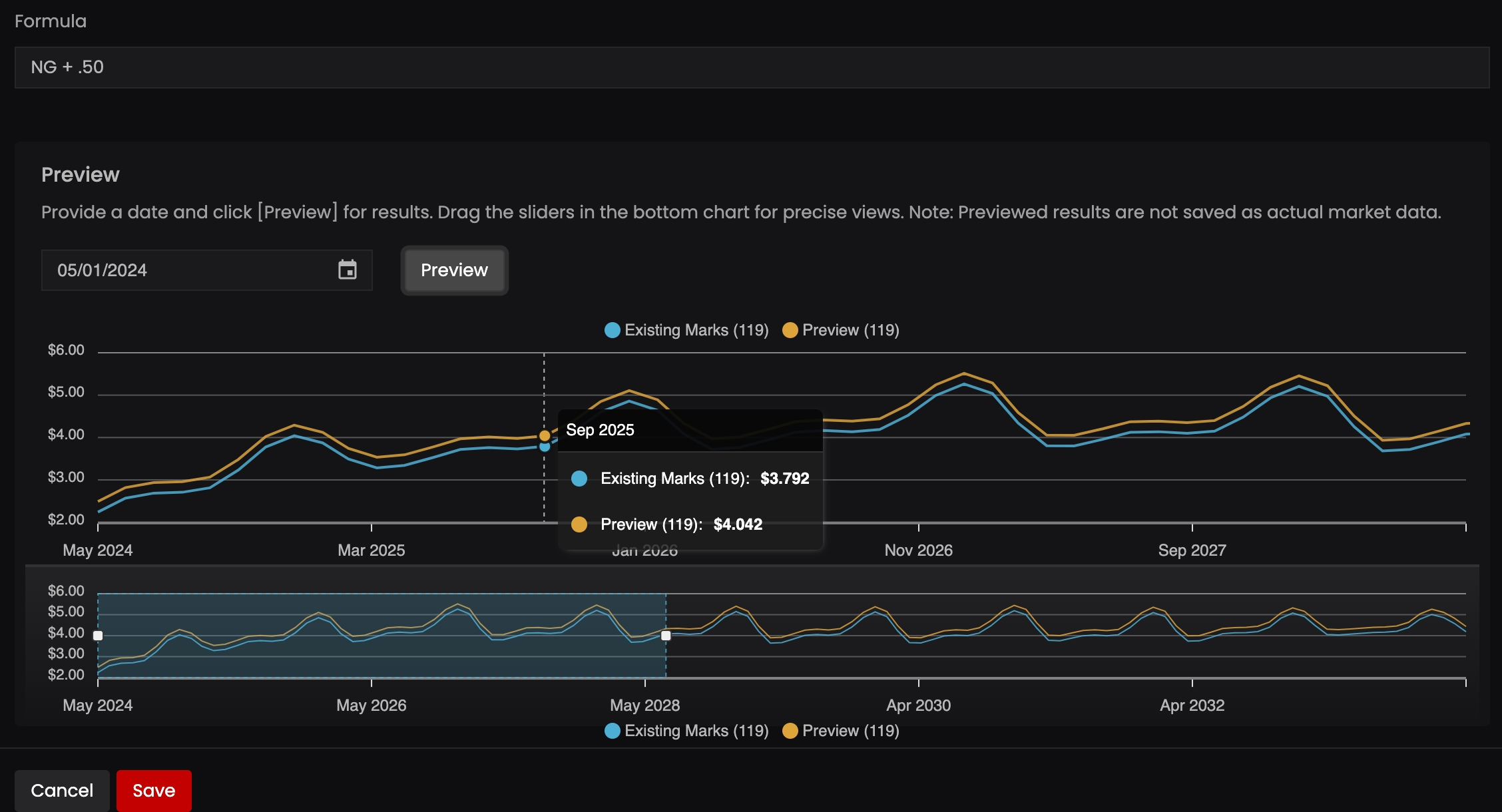Toggle Preview (119) in bottom legend
This screenshot has height=812, width=1502.
(850, 731)
